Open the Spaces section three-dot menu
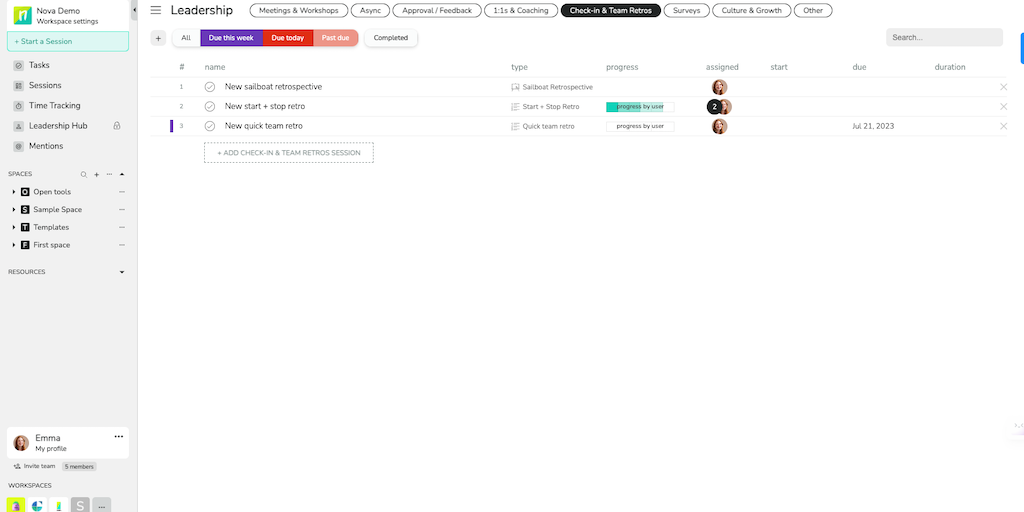This screenshot has height=512, width=1024. pyautogui.click(x=109, y=174)
